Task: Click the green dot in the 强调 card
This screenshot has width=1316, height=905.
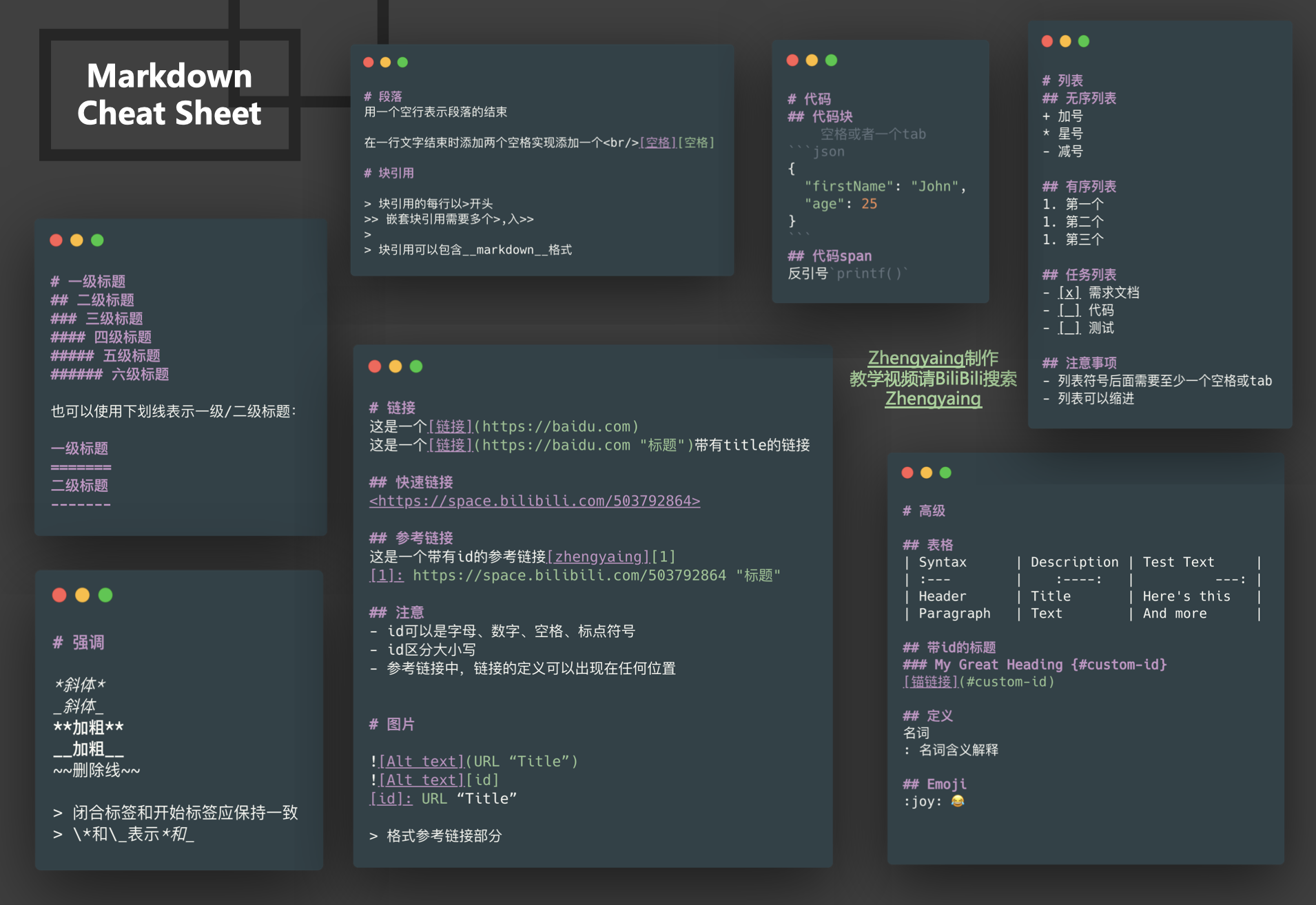Action: (105, 595)
